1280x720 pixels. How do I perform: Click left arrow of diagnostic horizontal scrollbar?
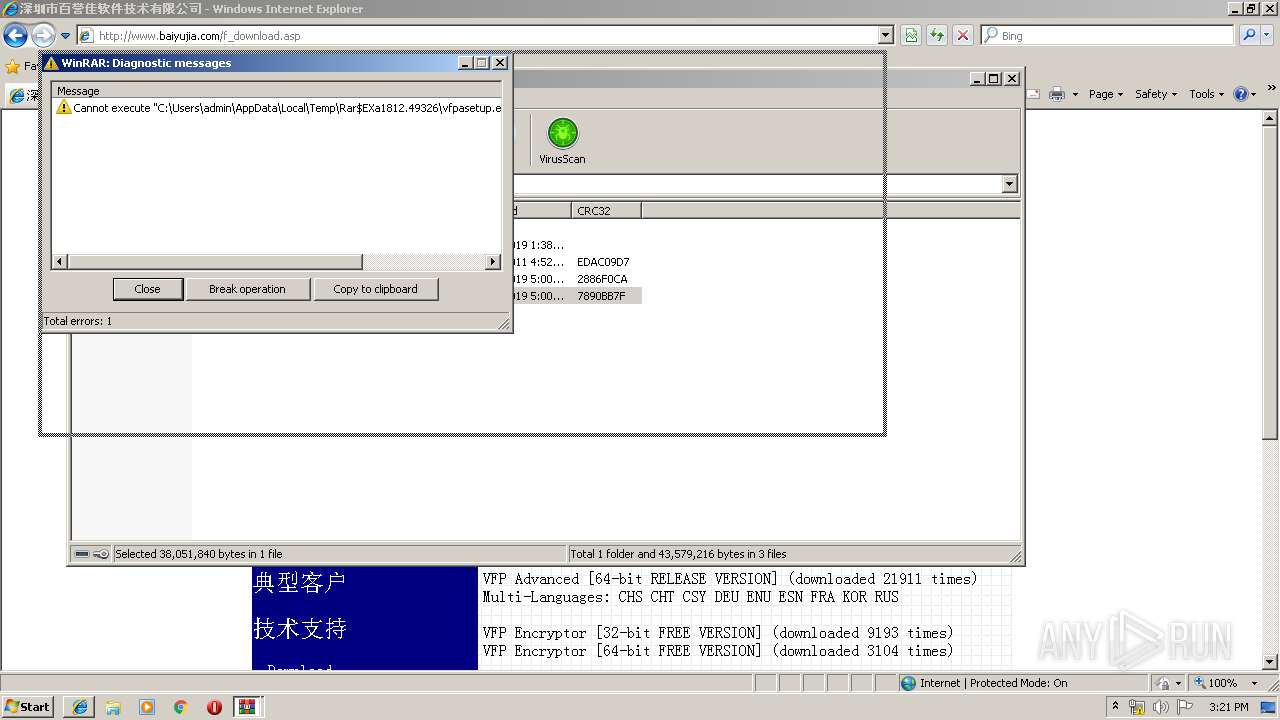tap(60, 262)
